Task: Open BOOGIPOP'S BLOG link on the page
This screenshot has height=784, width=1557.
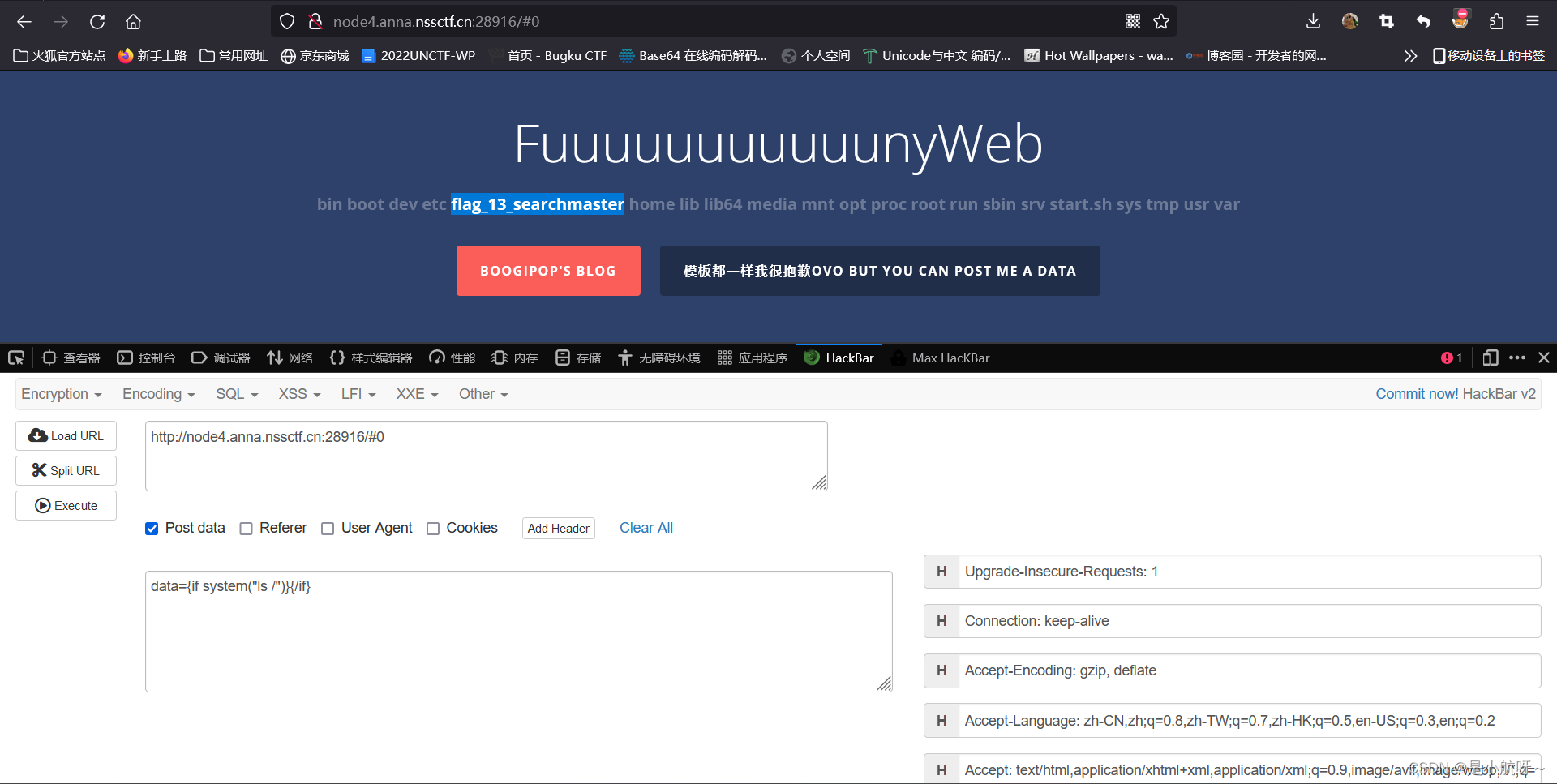Action: (x=548, y=271)
